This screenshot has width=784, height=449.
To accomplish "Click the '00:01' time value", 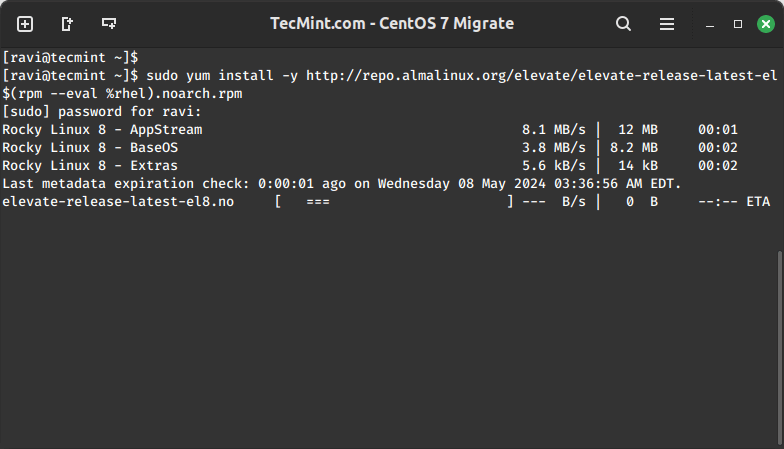I will coord(718,130).
